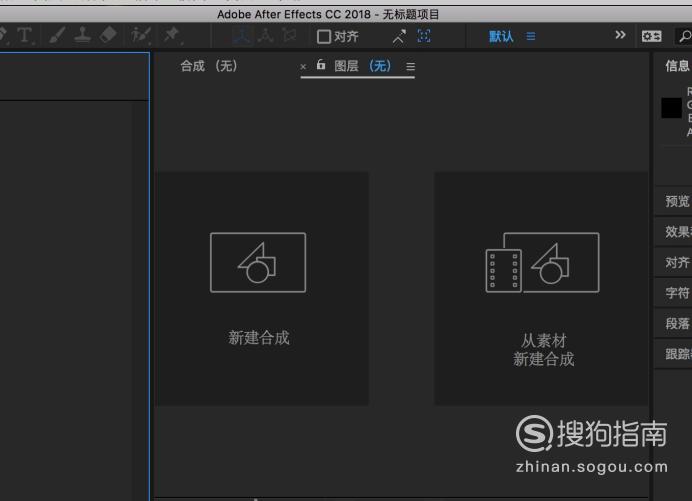Select the Clone Stamp tool
The image size is (692, 501).
coord(82,35)
